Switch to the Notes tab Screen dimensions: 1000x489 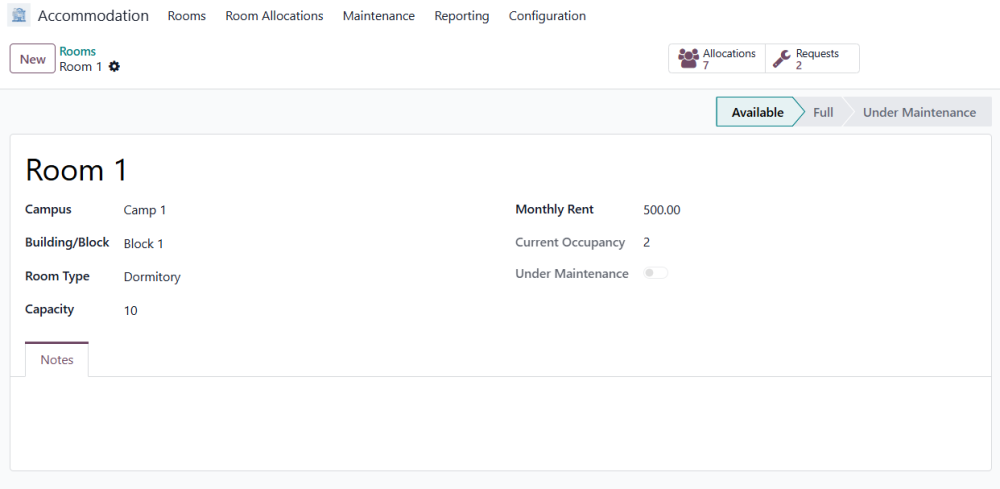(x=57, y=360)
